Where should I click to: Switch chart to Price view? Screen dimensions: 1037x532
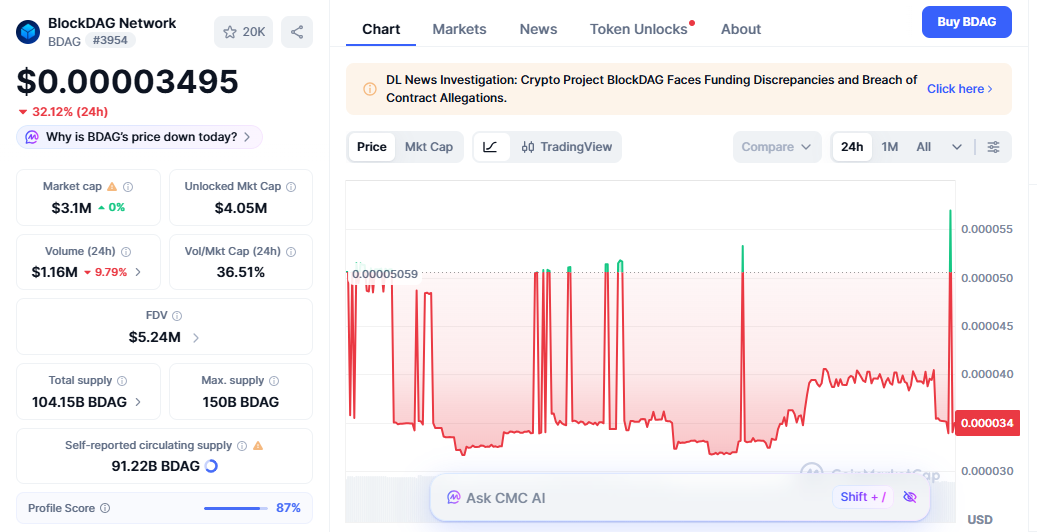(372, 147)
